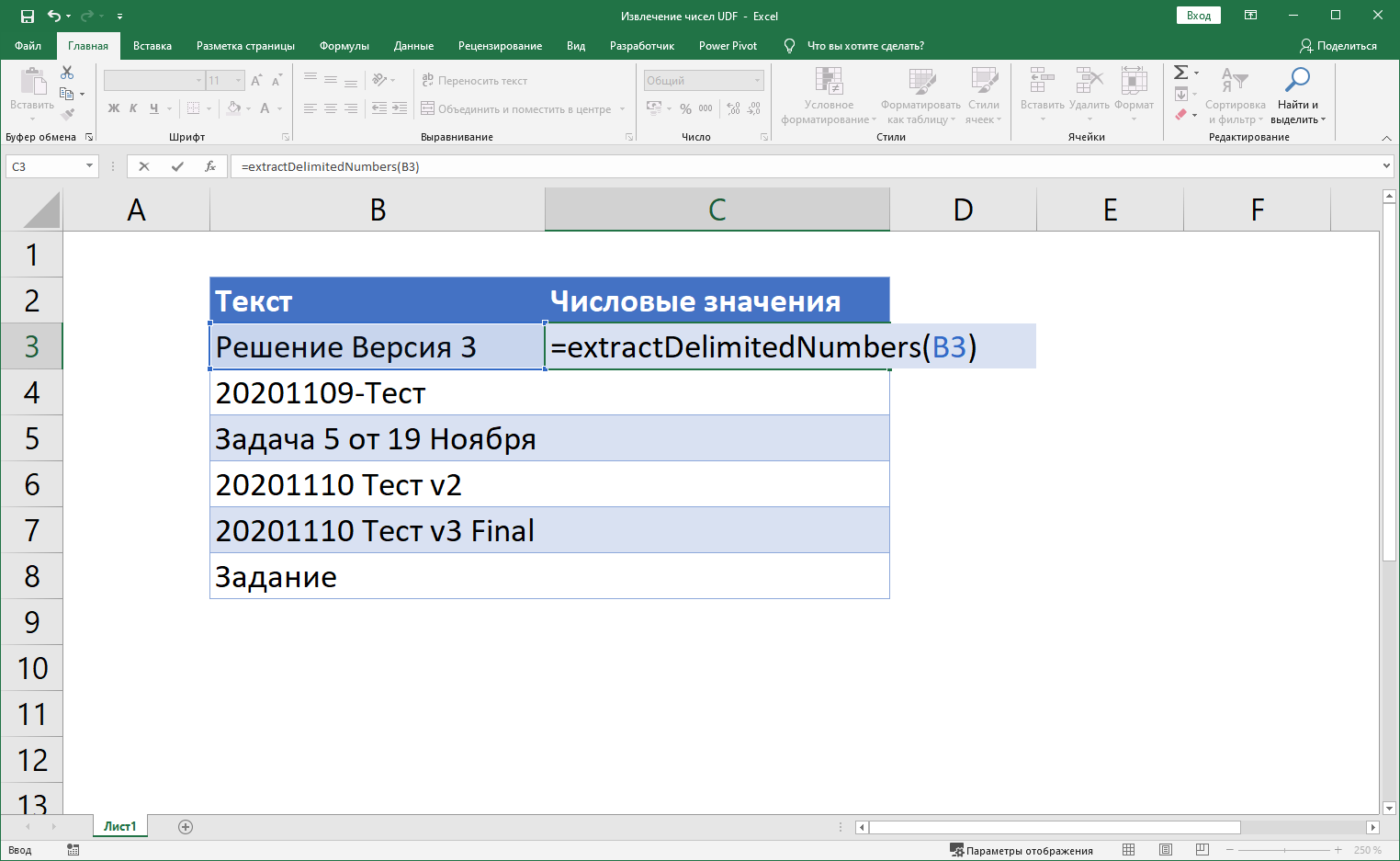Click the Вход (Sign in) button
The image size is (1400, 861).
coord(1198,15)
